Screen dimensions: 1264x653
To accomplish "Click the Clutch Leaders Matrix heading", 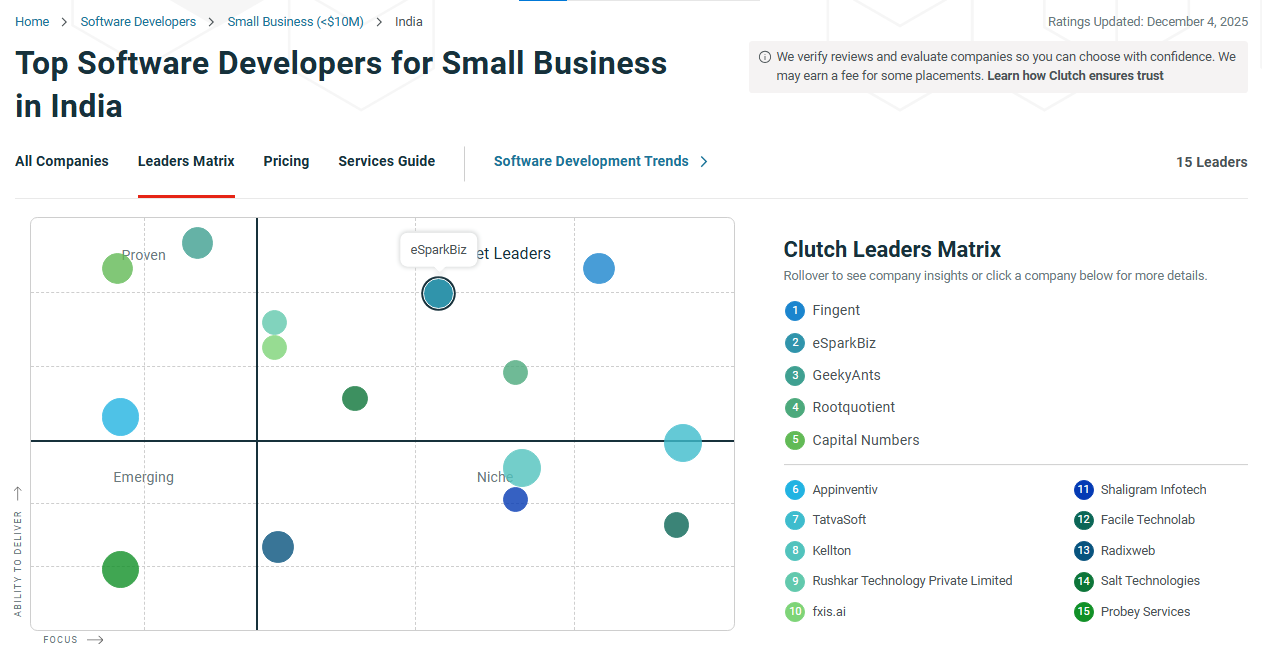I will click(x=892, y=249).
